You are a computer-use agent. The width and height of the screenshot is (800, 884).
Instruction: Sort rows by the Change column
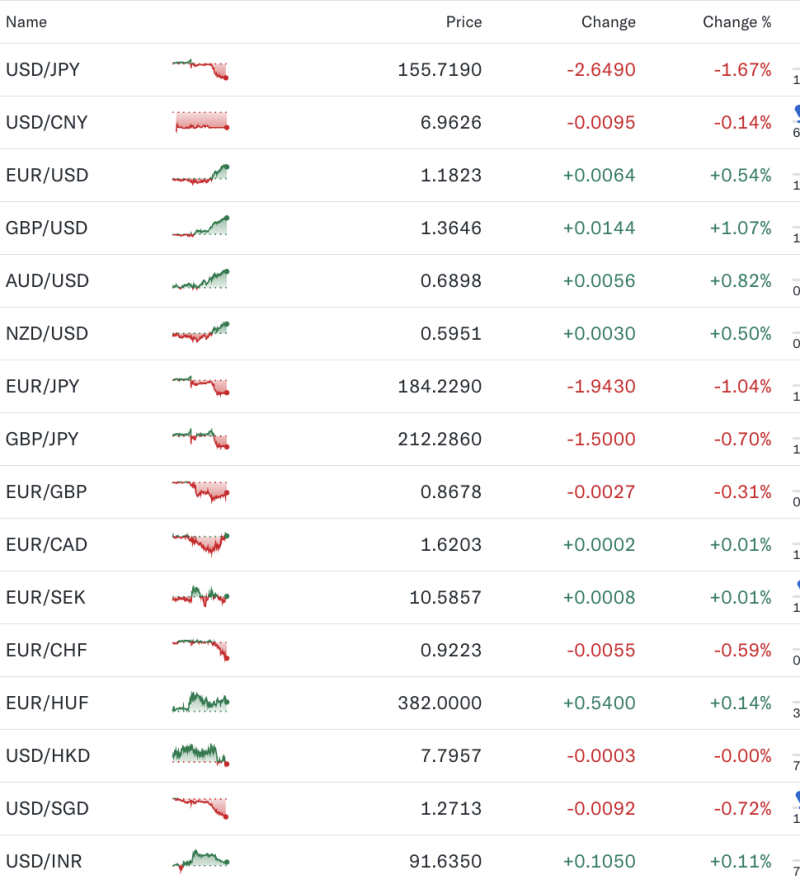click(608, 21)
